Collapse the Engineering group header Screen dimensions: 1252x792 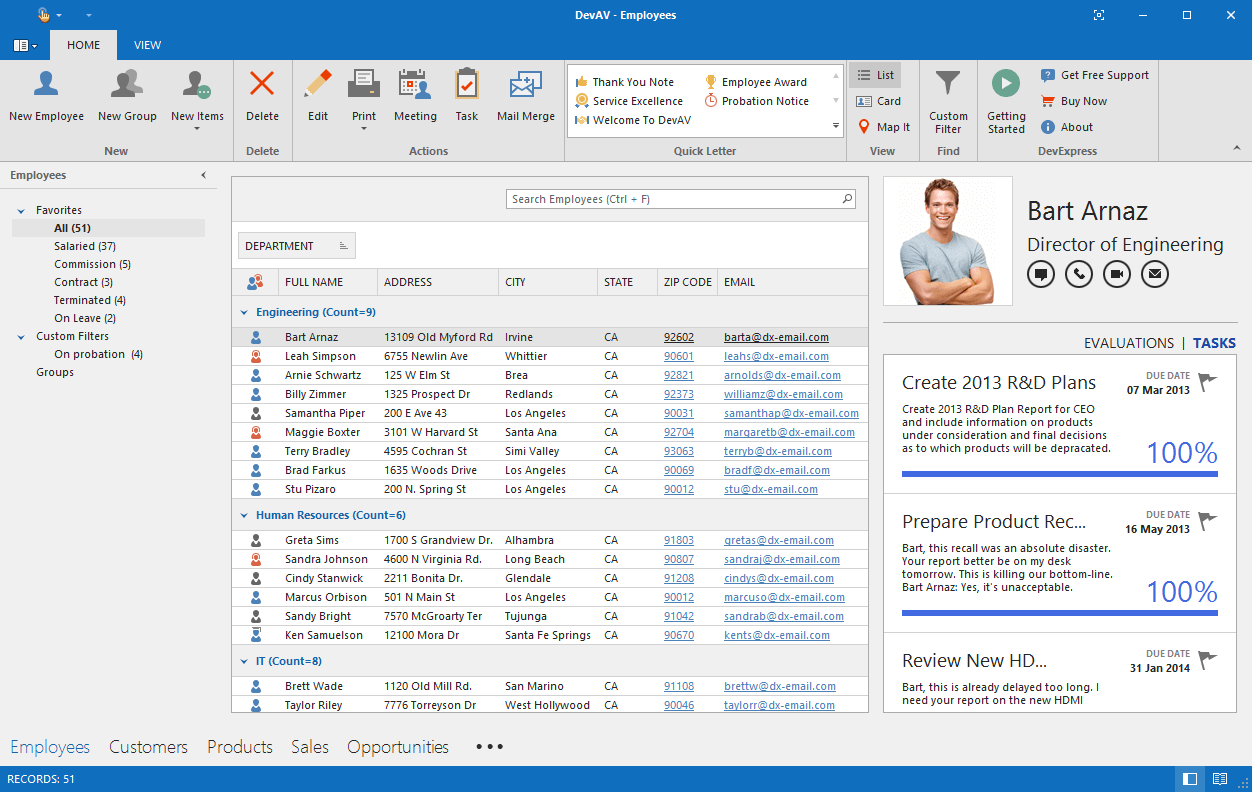[x=243, y=311]
